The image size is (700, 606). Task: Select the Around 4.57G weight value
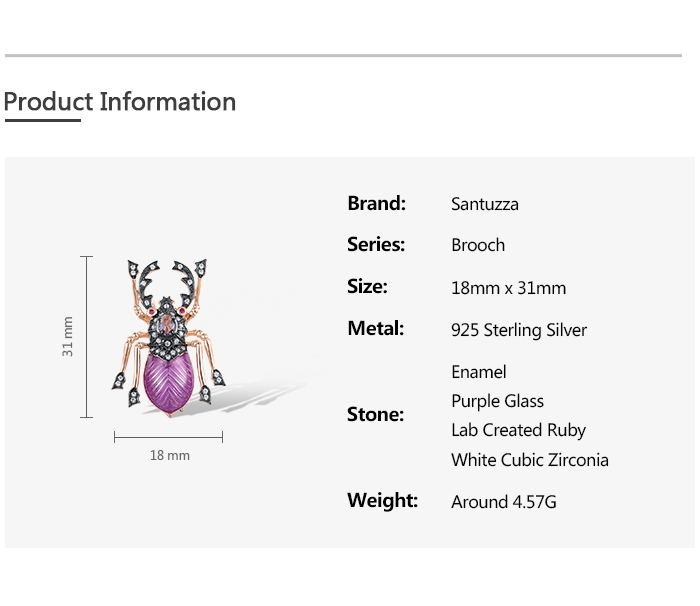coord(503,502)
